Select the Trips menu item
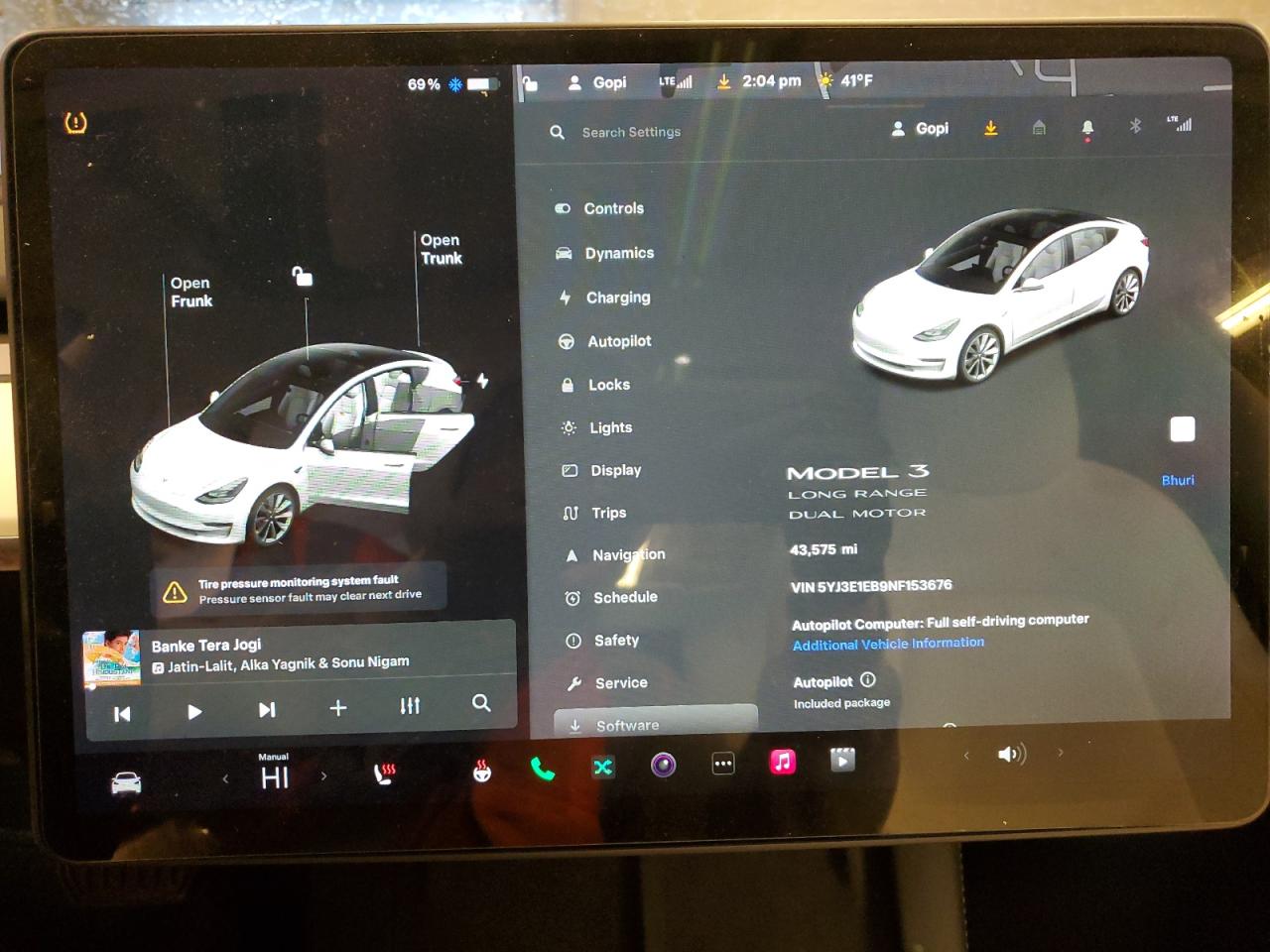Screen dimensions: 1270x952 (x=595, y=513)
